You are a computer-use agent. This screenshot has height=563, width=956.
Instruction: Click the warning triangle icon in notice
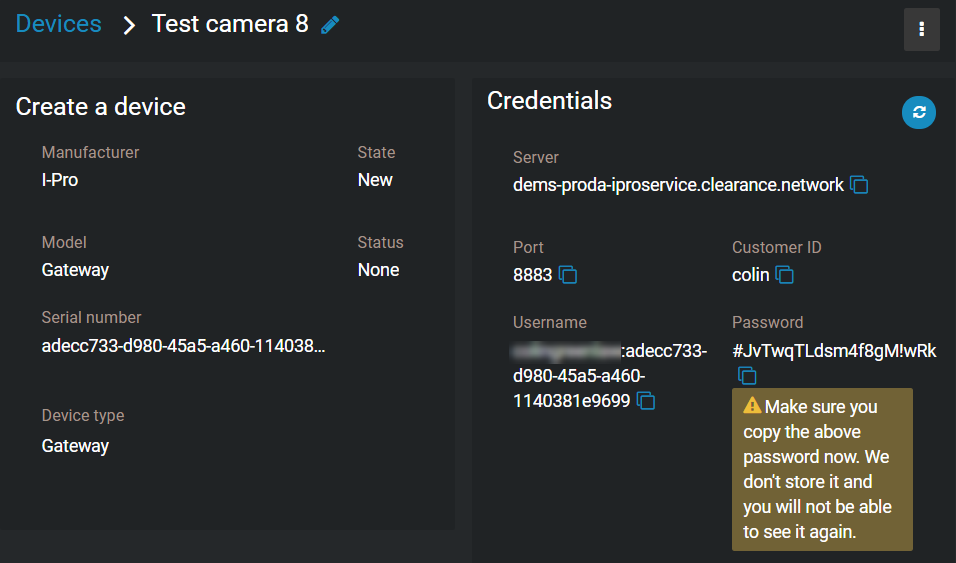752,405
